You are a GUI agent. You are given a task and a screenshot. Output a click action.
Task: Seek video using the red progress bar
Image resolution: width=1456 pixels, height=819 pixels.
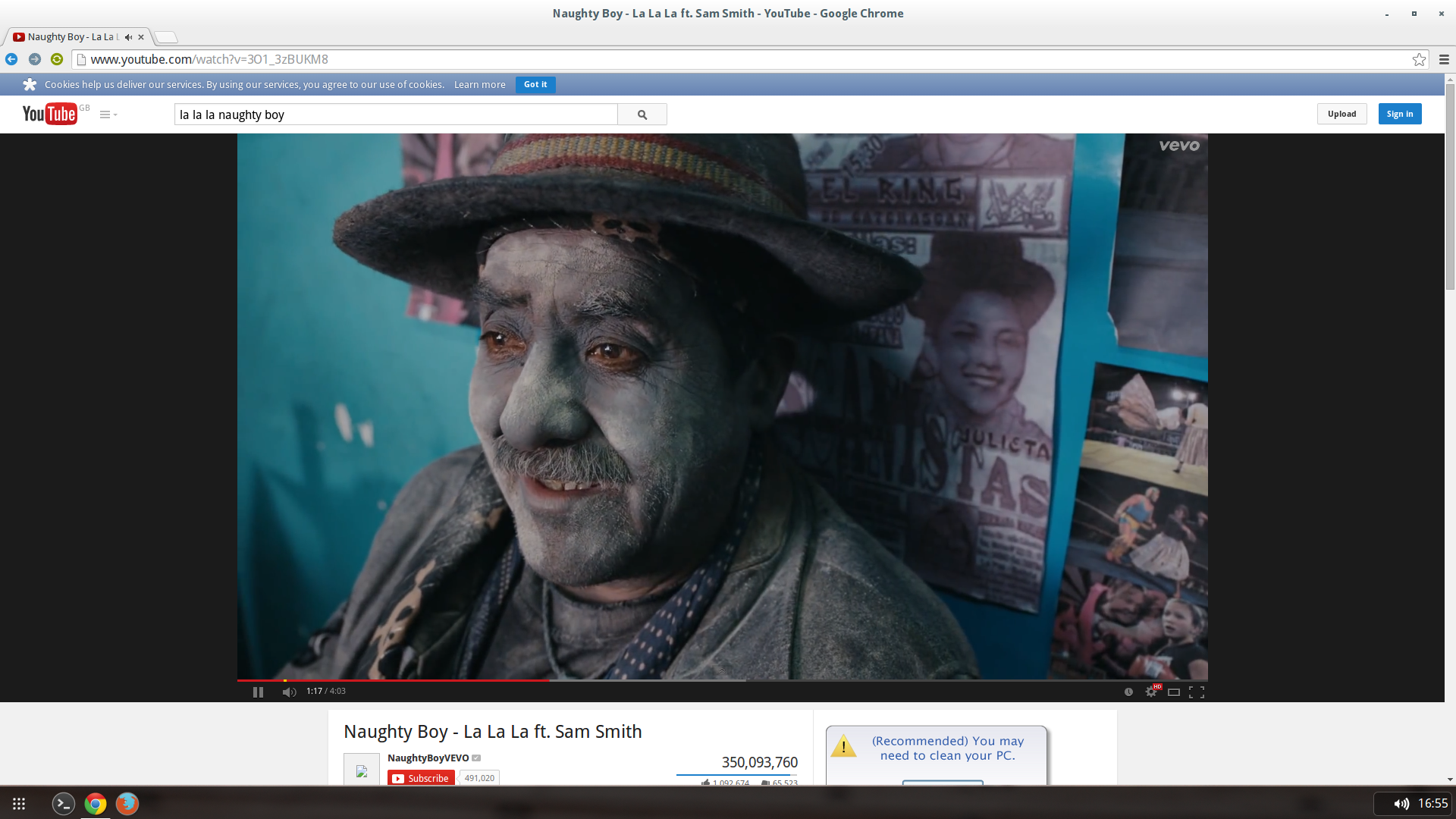click(x=722, y=680)
